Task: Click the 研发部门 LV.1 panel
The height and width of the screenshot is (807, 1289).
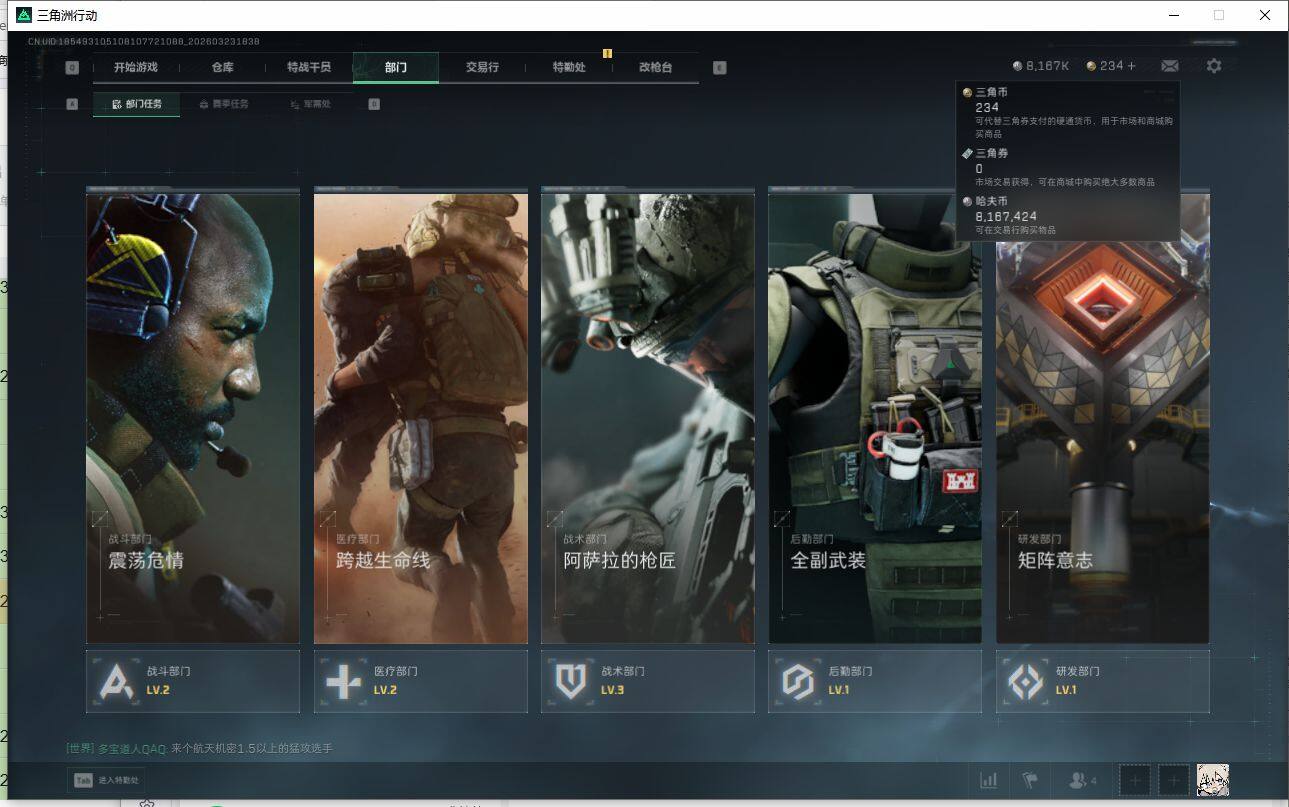Action: tap(1103, 681)
